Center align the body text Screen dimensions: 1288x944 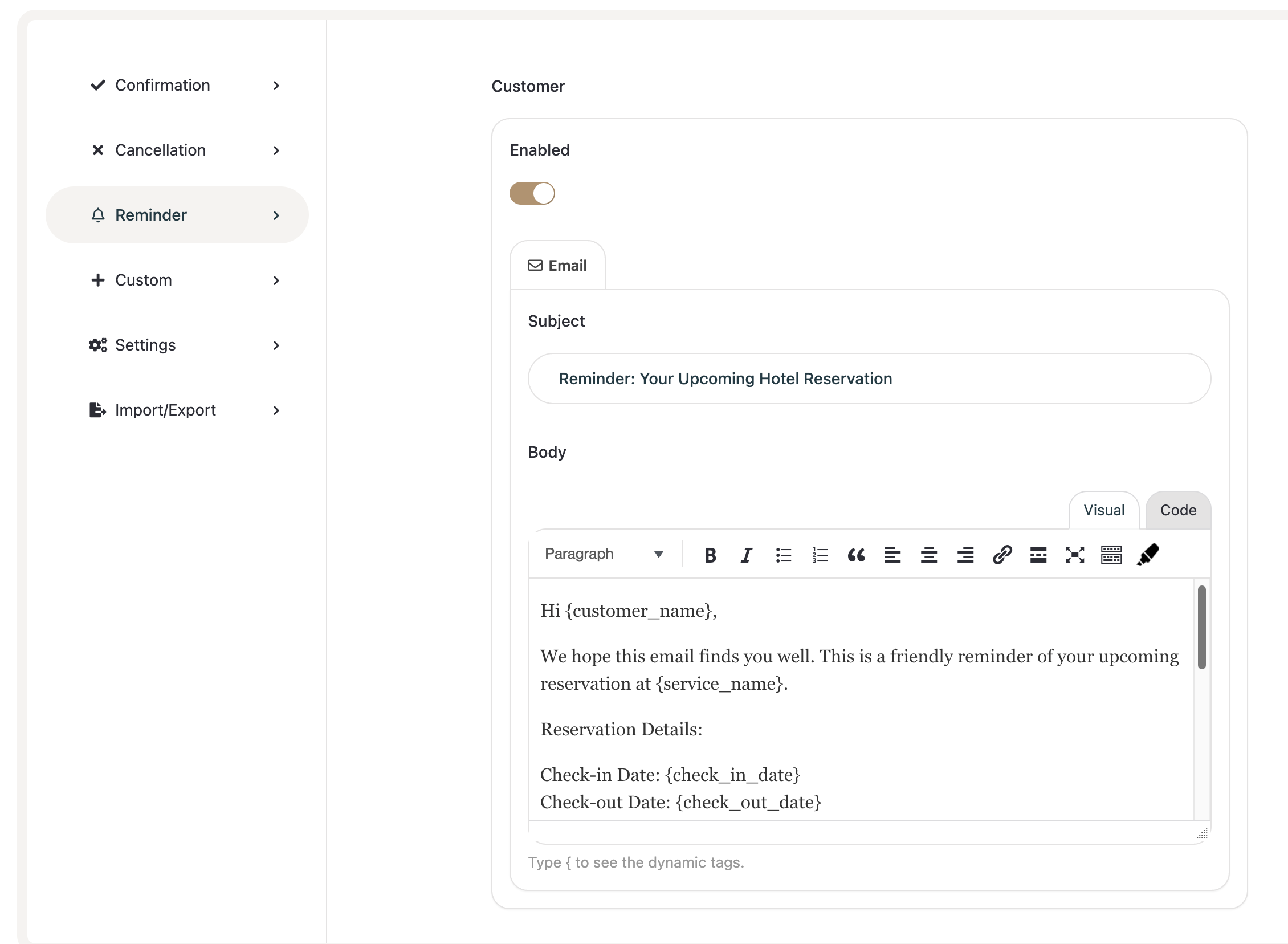929,555
